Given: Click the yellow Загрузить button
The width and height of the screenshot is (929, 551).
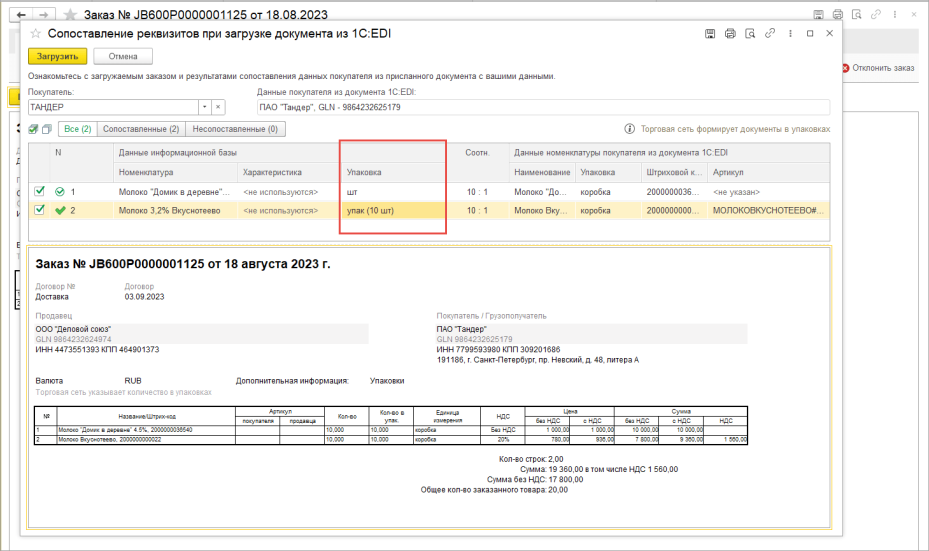Looking at the screenshot, I should (x=57, y=56).
